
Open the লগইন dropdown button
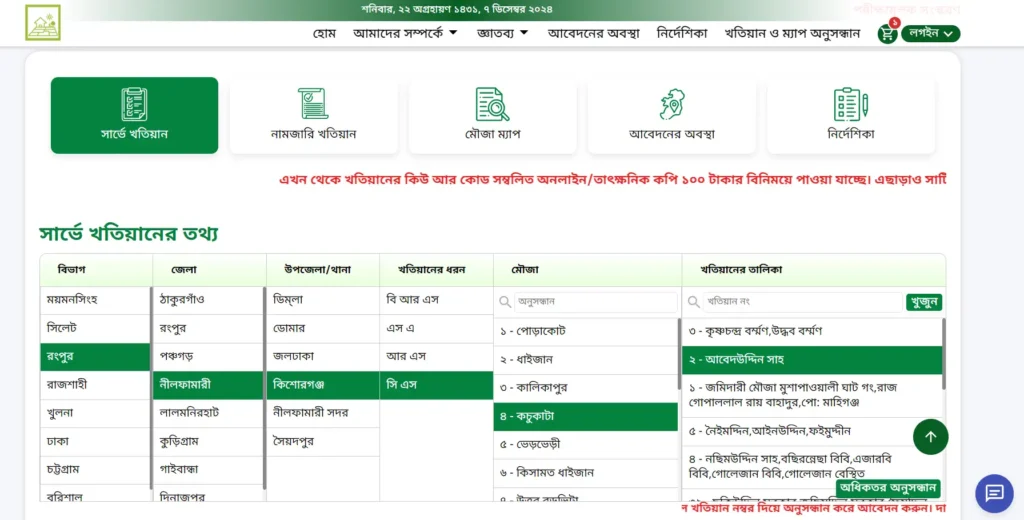coord(930,34)
